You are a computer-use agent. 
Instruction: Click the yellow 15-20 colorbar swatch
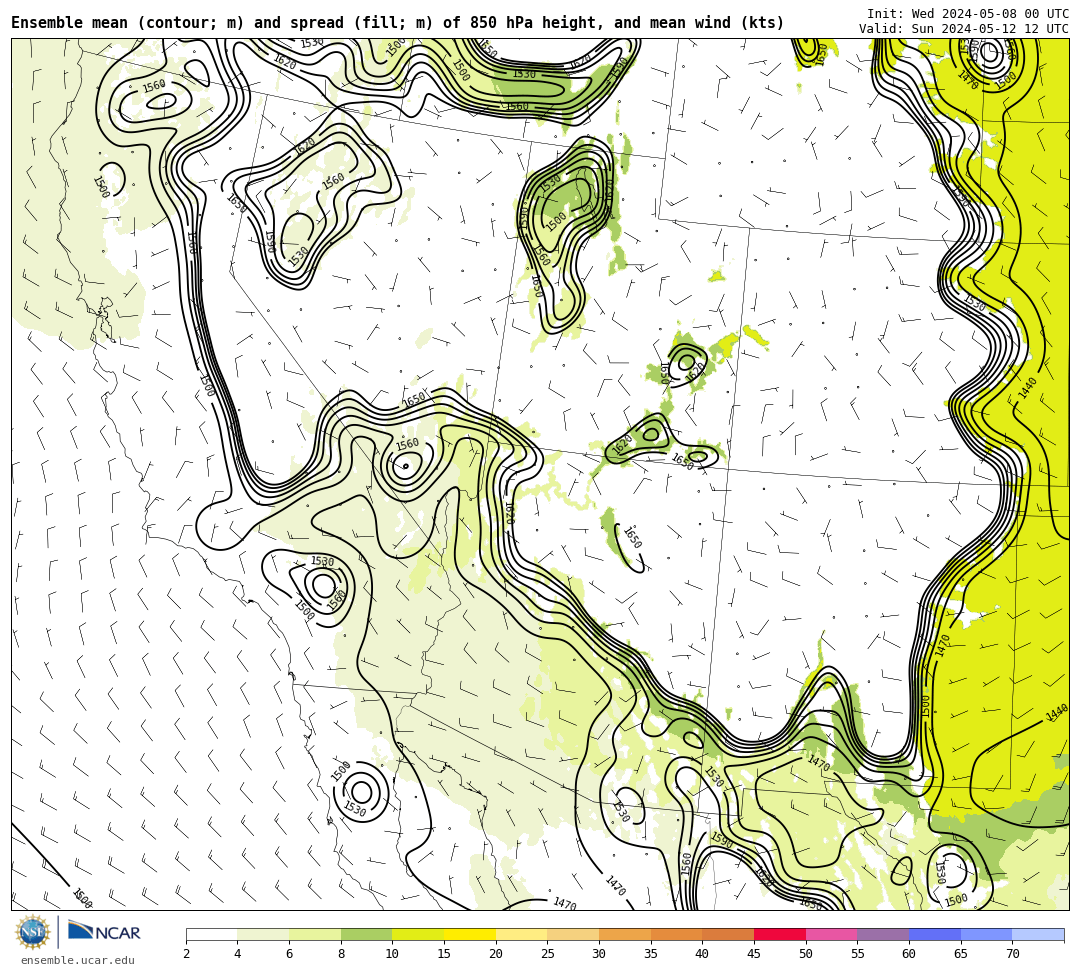[470, 934]
